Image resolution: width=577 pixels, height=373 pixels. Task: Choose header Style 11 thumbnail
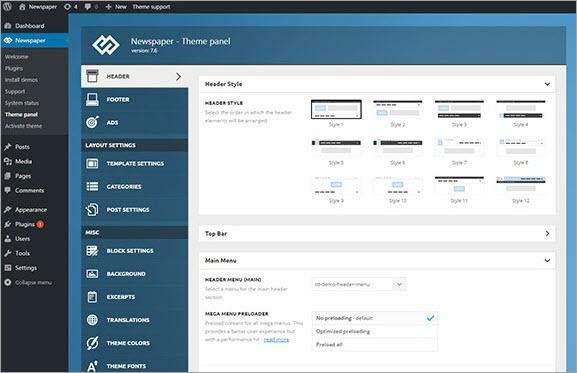coord(459,185)
